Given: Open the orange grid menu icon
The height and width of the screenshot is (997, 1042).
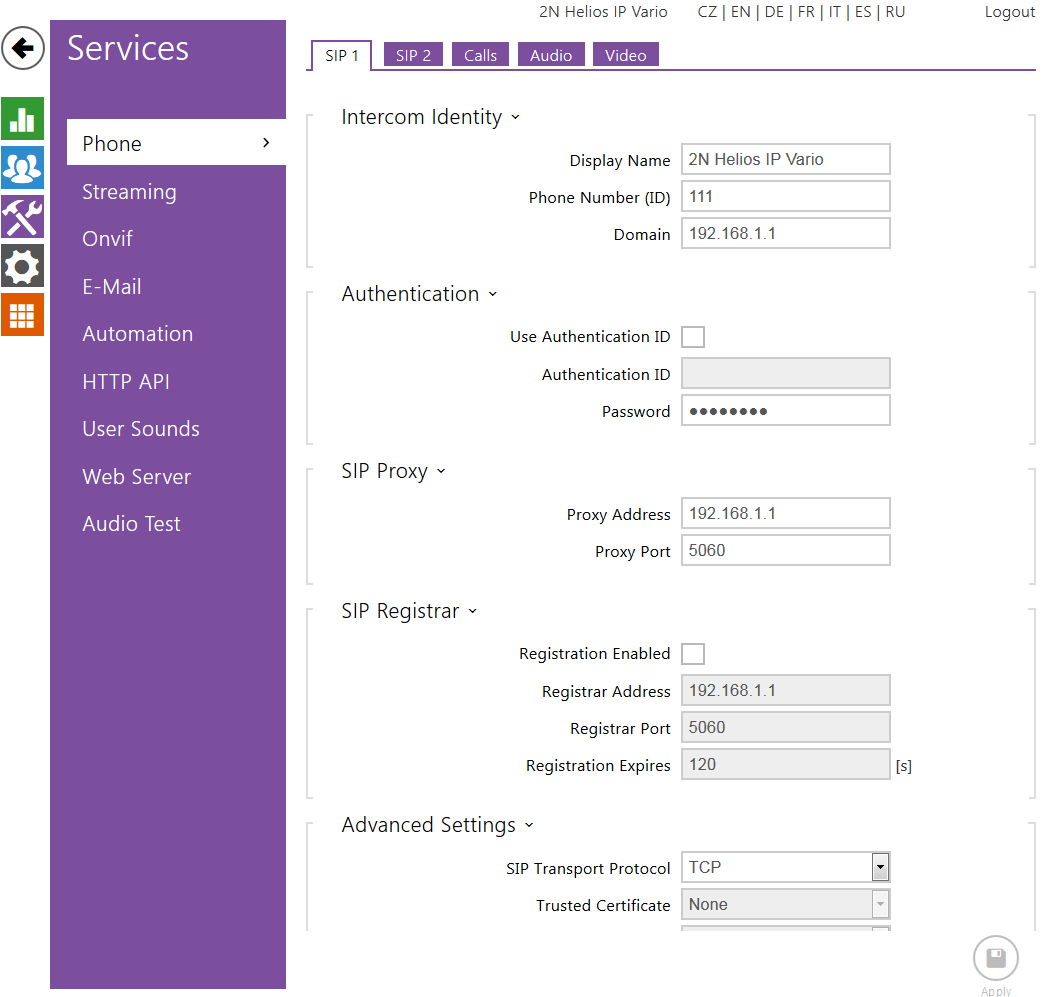Looking at the screenshot, I should click(22, 315).
